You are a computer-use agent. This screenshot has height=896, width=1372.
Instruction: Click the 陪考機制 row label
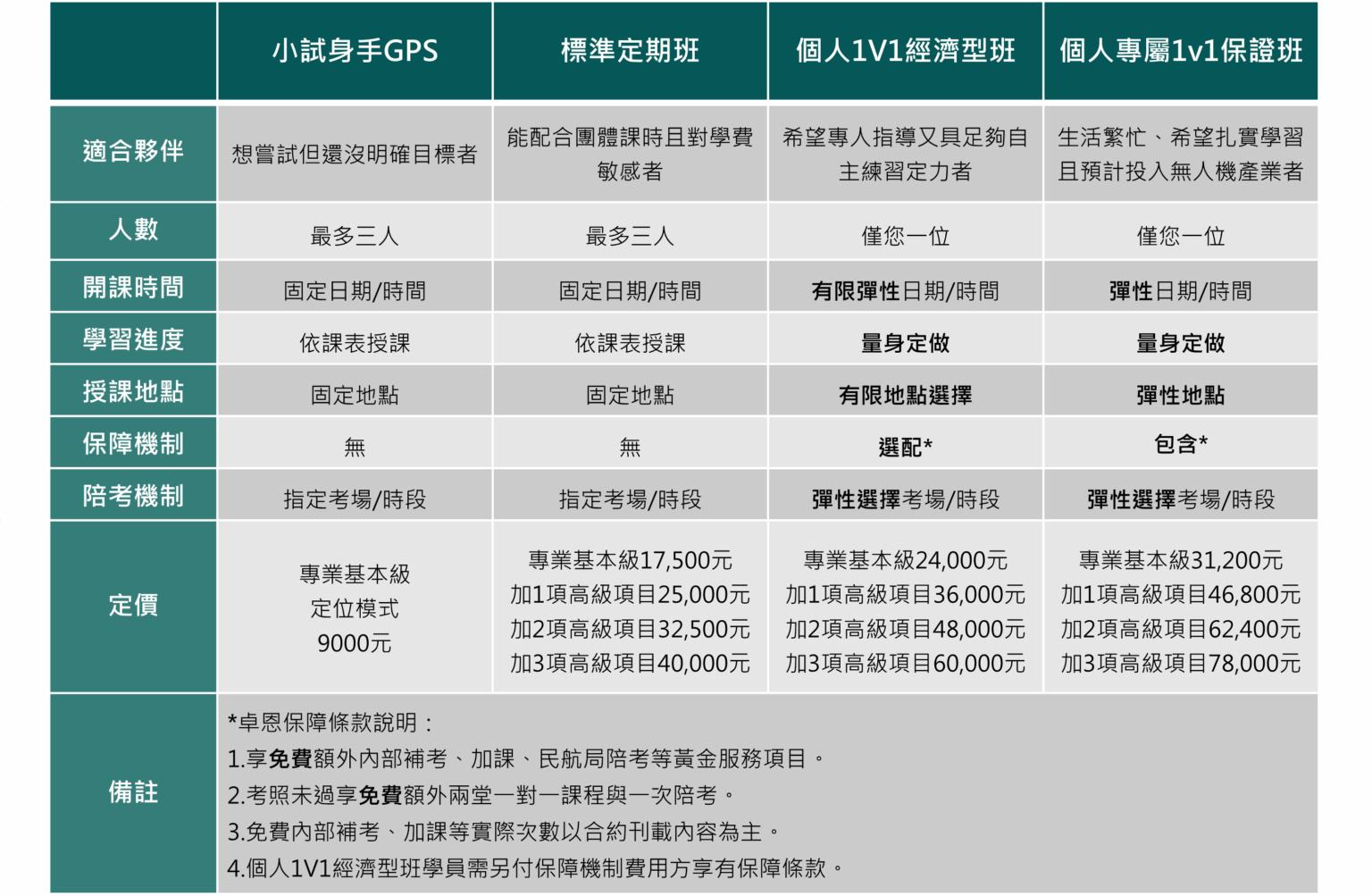coord(133,496)
